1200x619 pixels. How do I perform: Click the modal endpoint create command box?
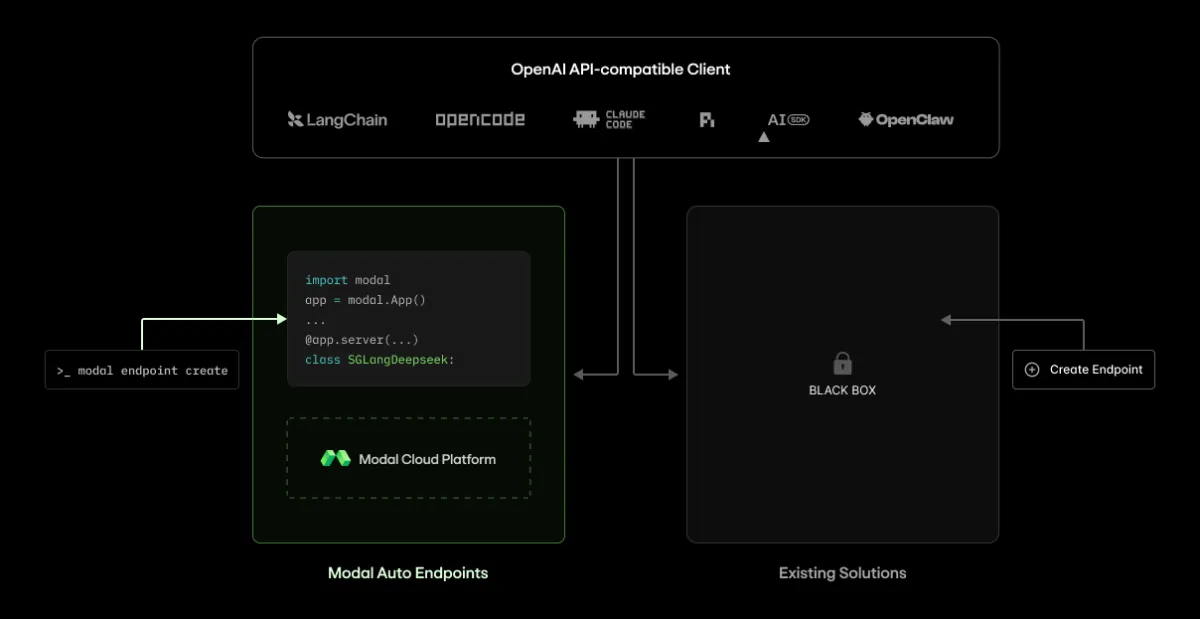coord(142,370)
